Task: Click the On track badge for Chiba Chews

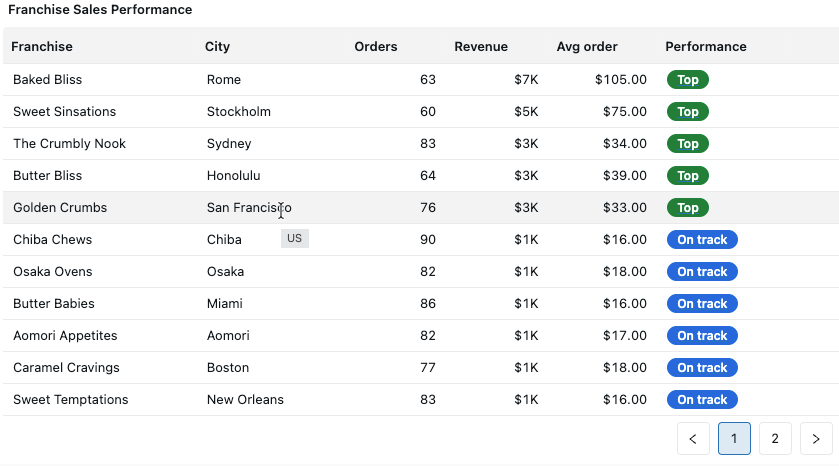Action: 702,240
